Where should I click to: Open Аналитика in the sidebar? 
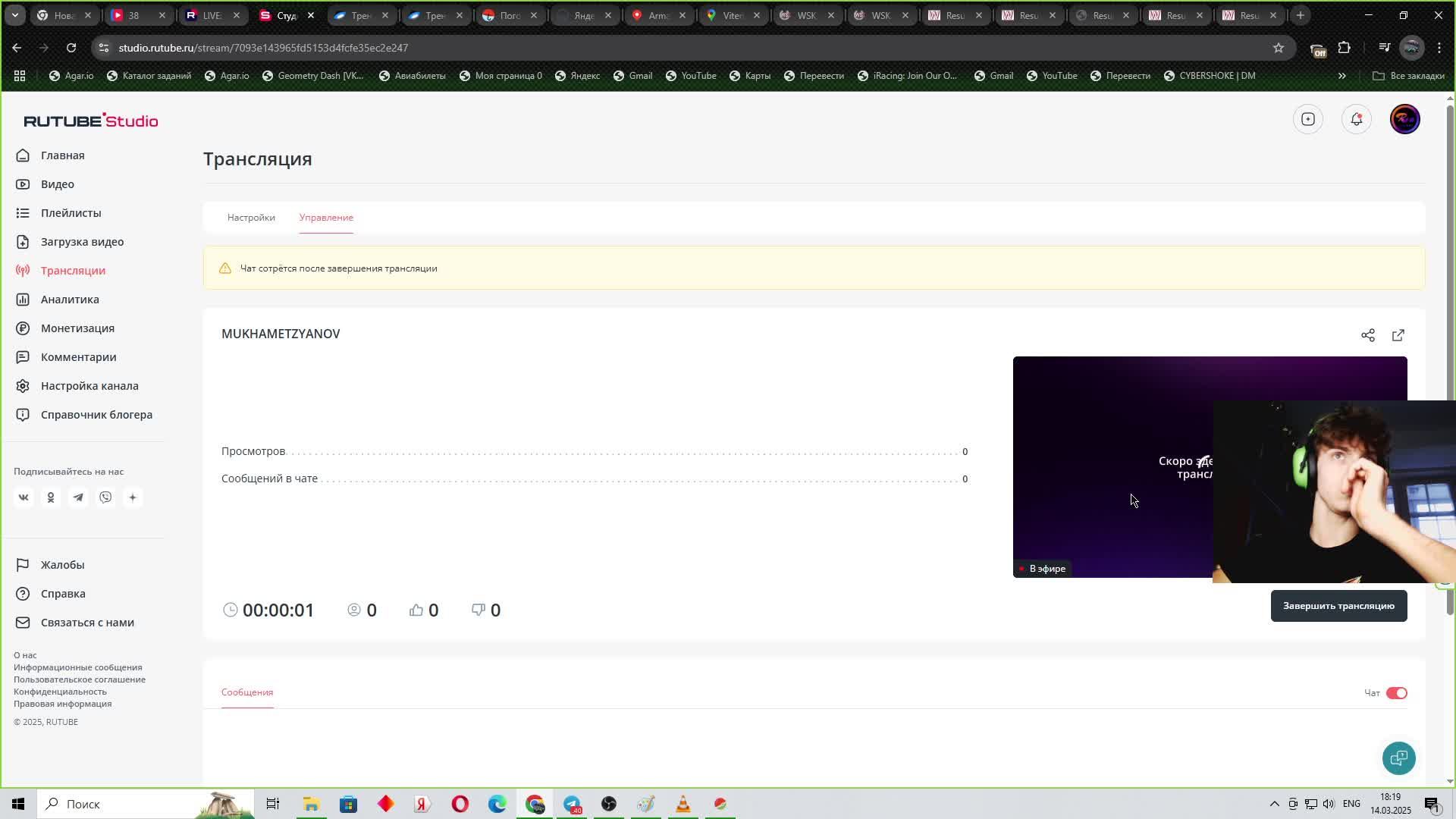point(70,300)
